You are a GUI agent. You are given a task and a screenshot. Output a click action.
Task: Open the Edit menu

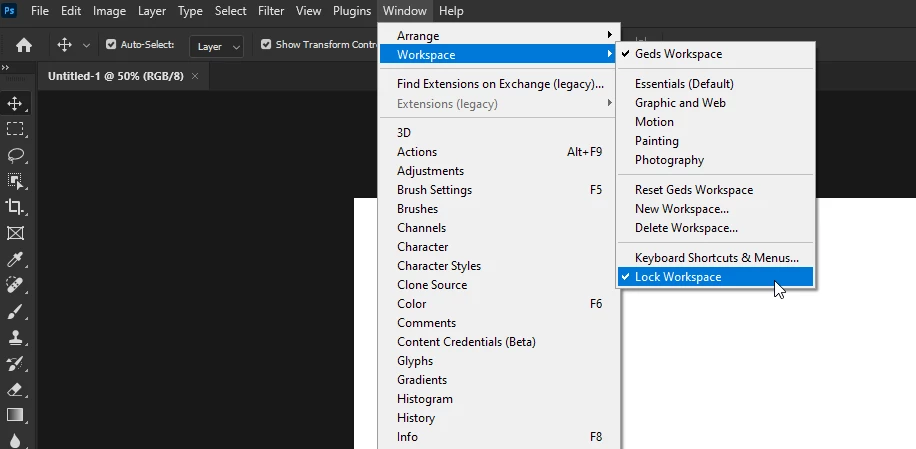[x=71, y=11]
